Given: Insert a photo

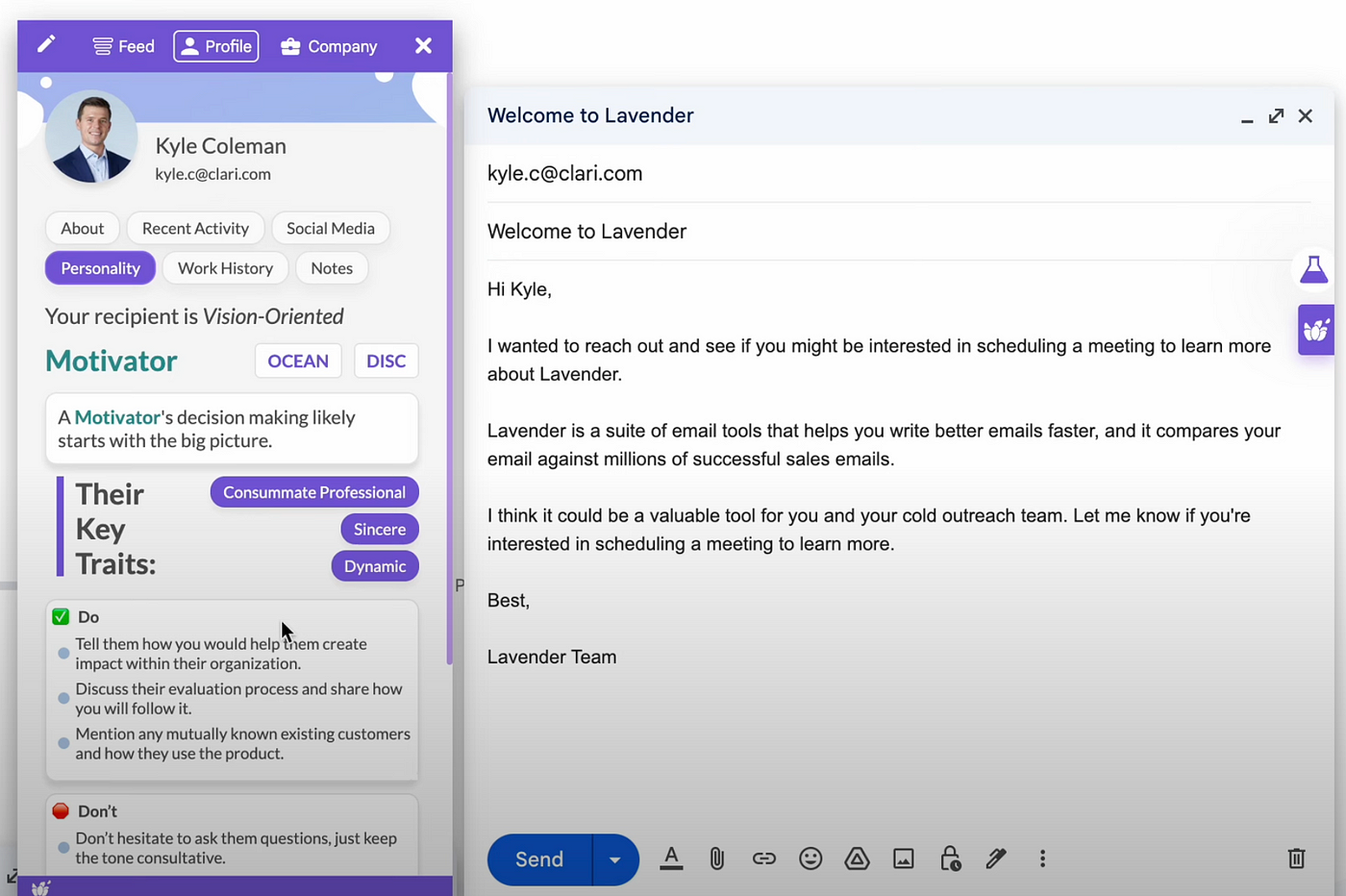Looking at the screenshot, I should tap(904, 859).
